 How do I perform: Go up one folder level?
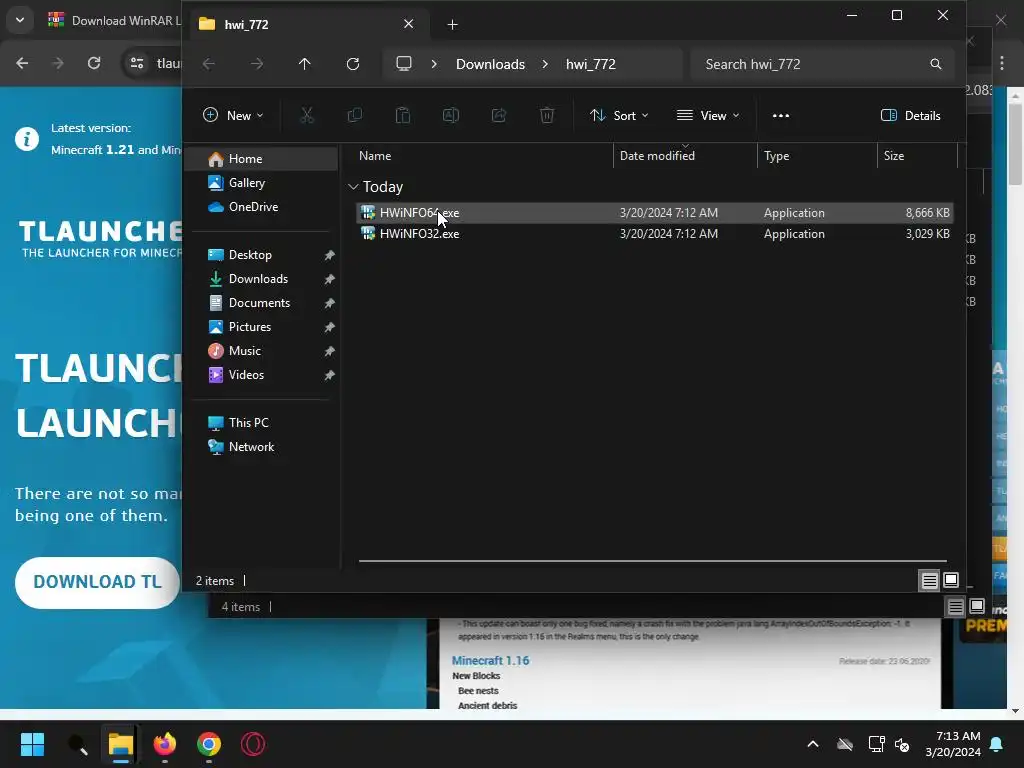click(304, 63)
